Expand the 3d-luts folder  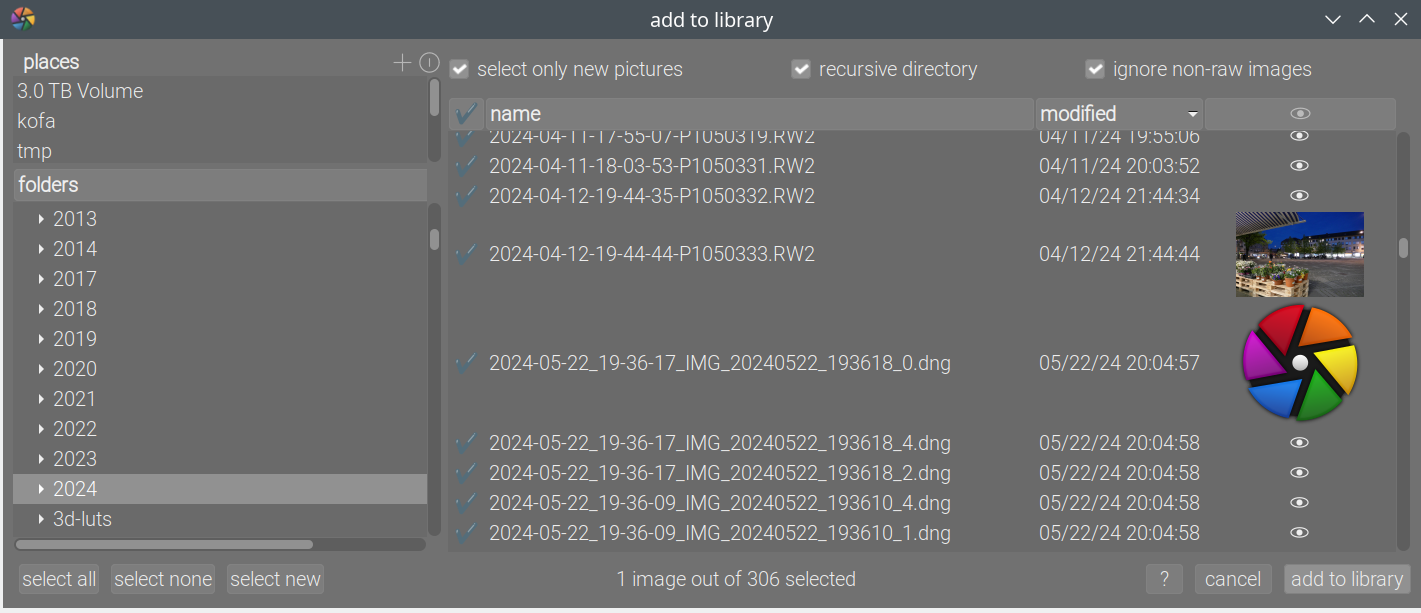[41, 519]
